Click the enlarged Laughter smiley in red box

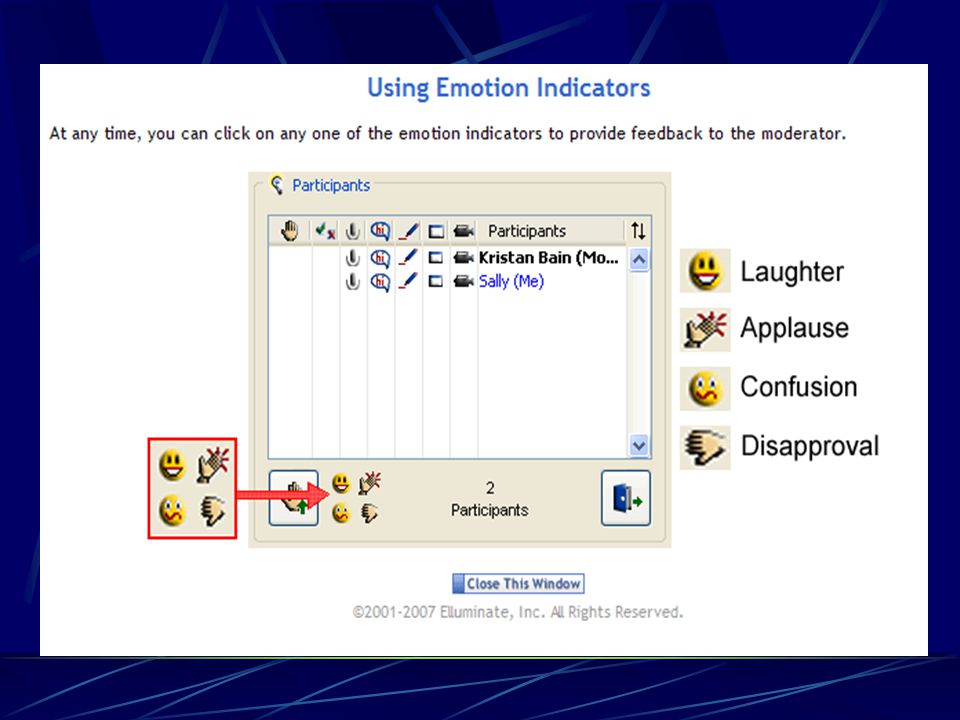click(x=172, y=465)
